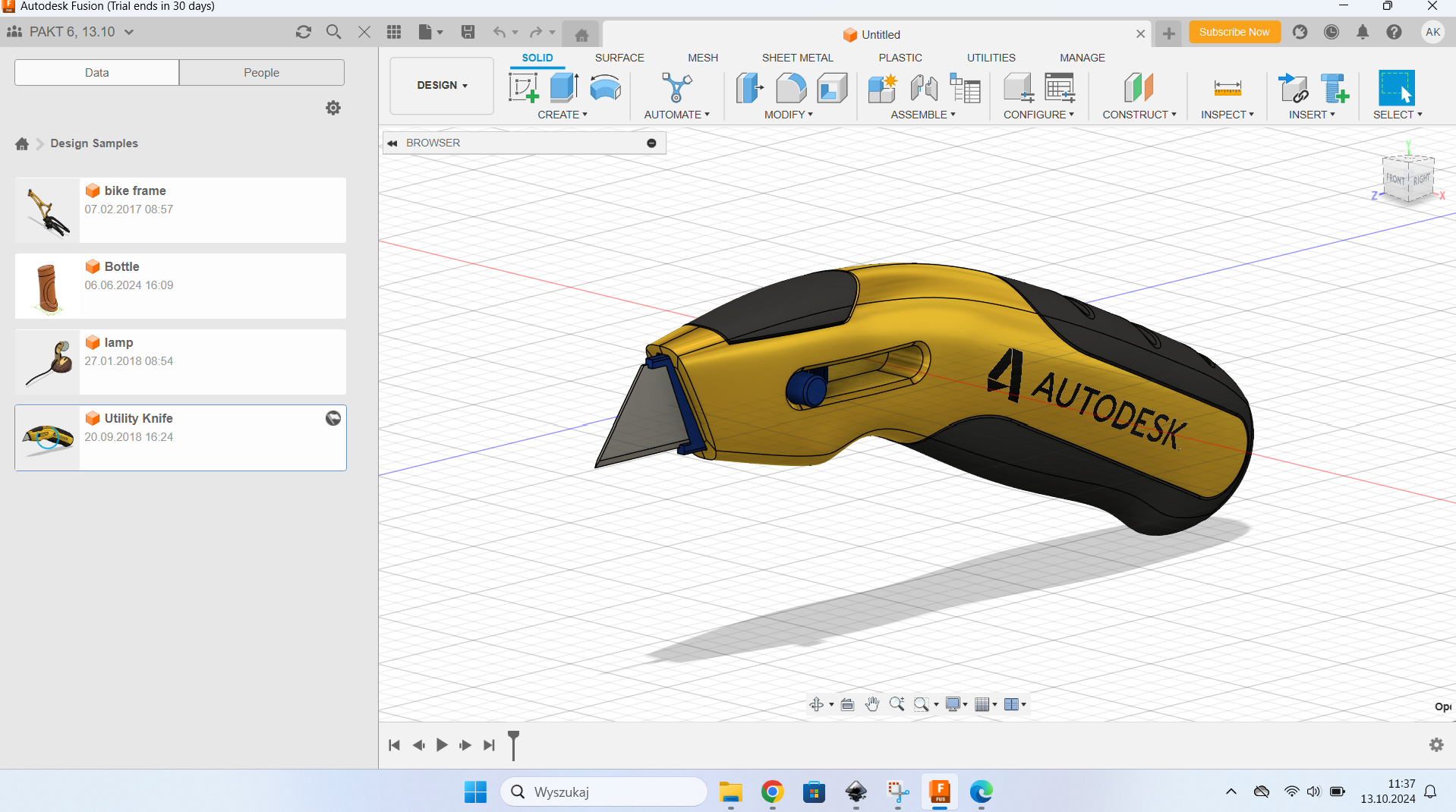Switch to the SHEET METAL tab

pos(797,58)
